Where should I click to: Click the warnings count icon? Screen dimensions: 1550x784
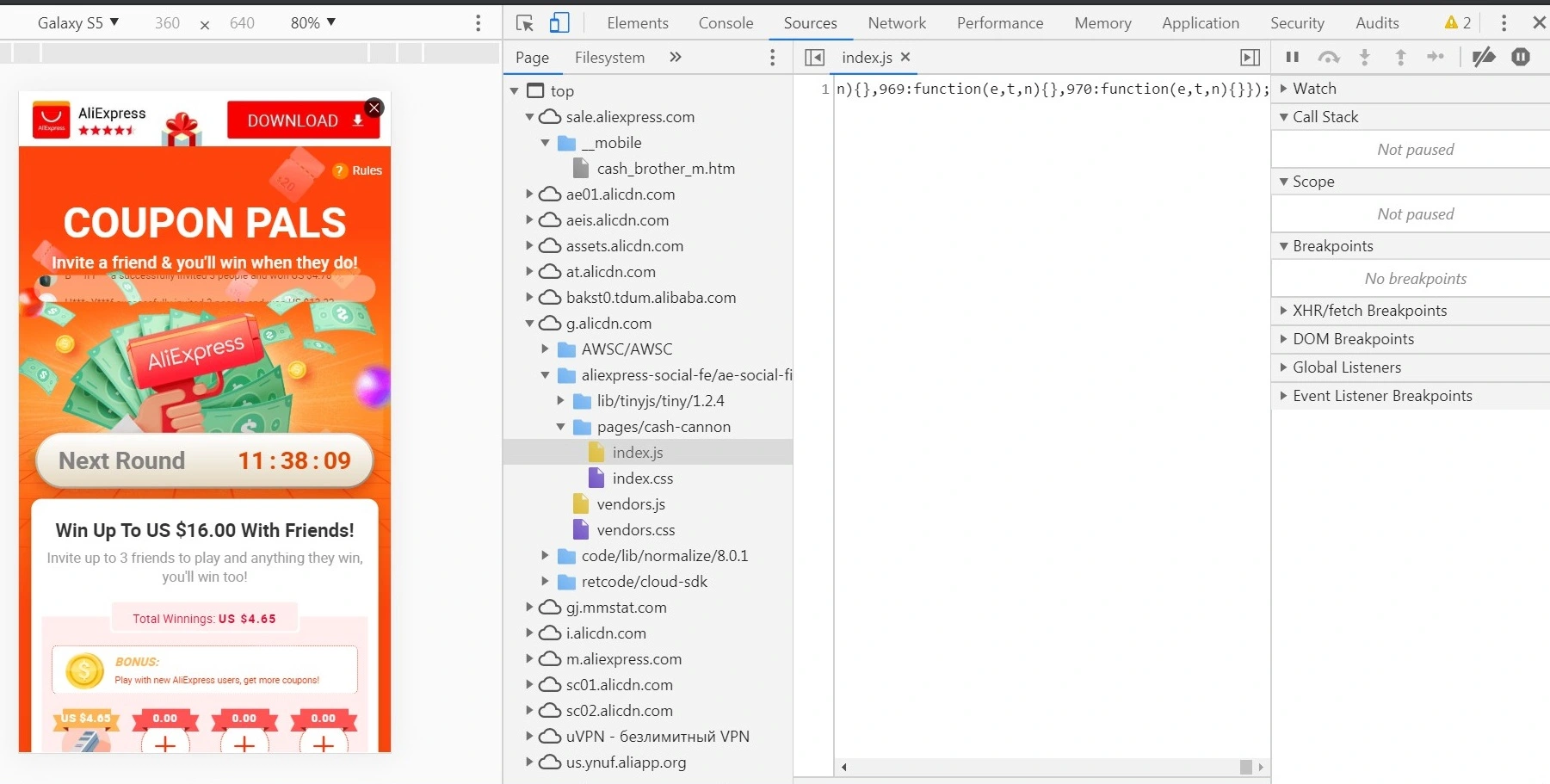1458,23
